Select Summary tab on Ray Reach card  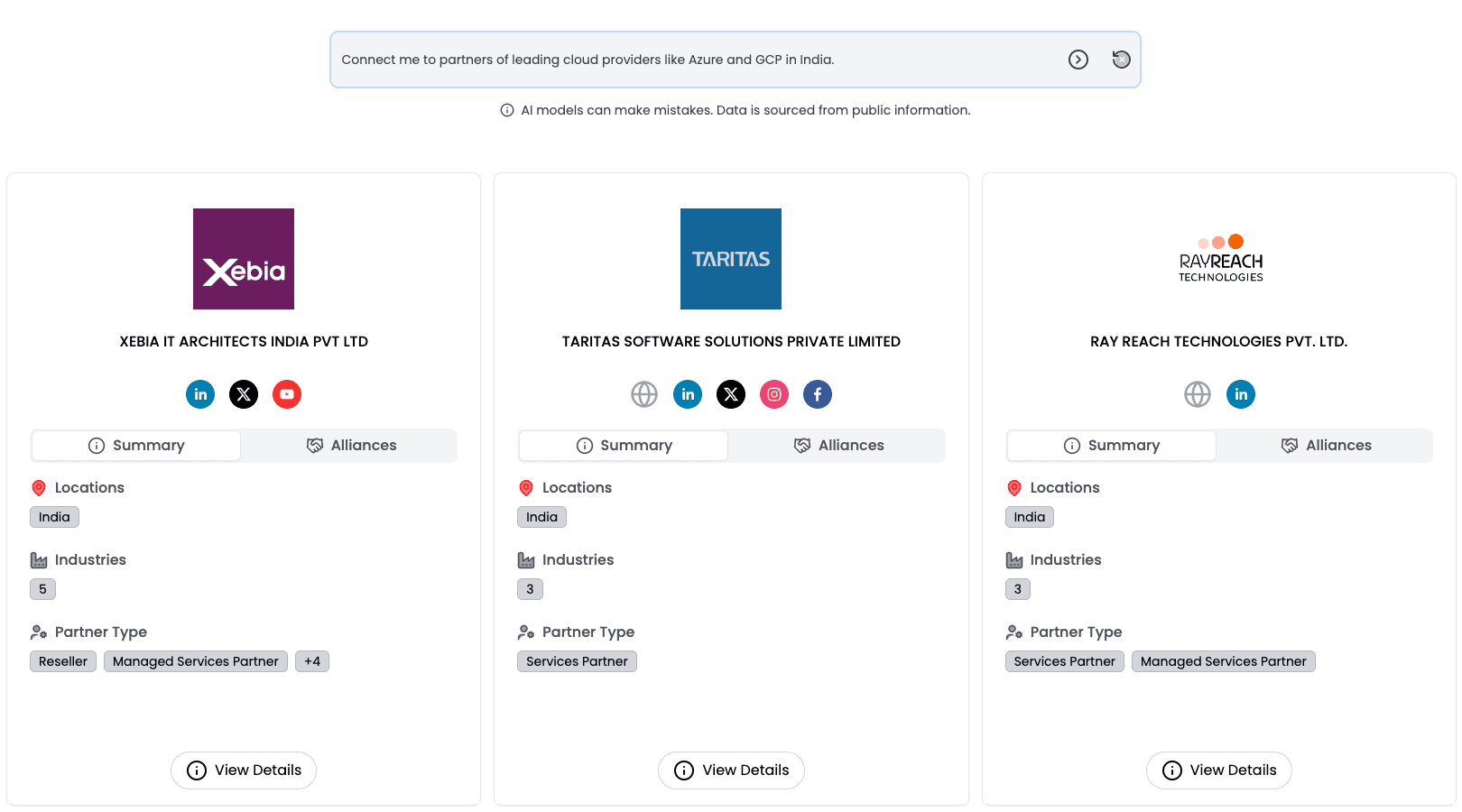[x=1112, y=446]
